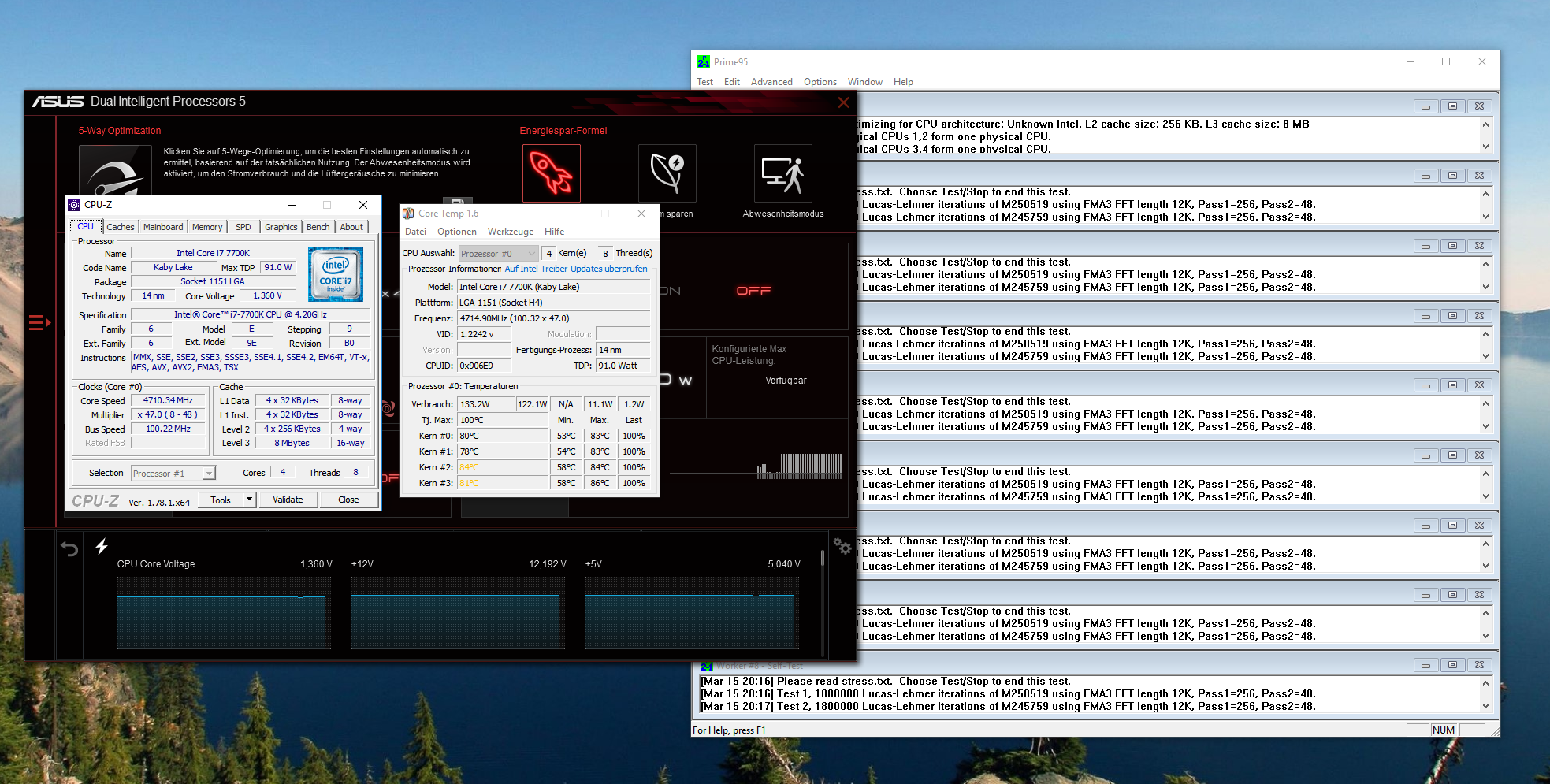1550x784 pixels.
Task: Click the Multiplier value x 47.0 ( 8 - 48 )
Action: [x=168, y=415]
